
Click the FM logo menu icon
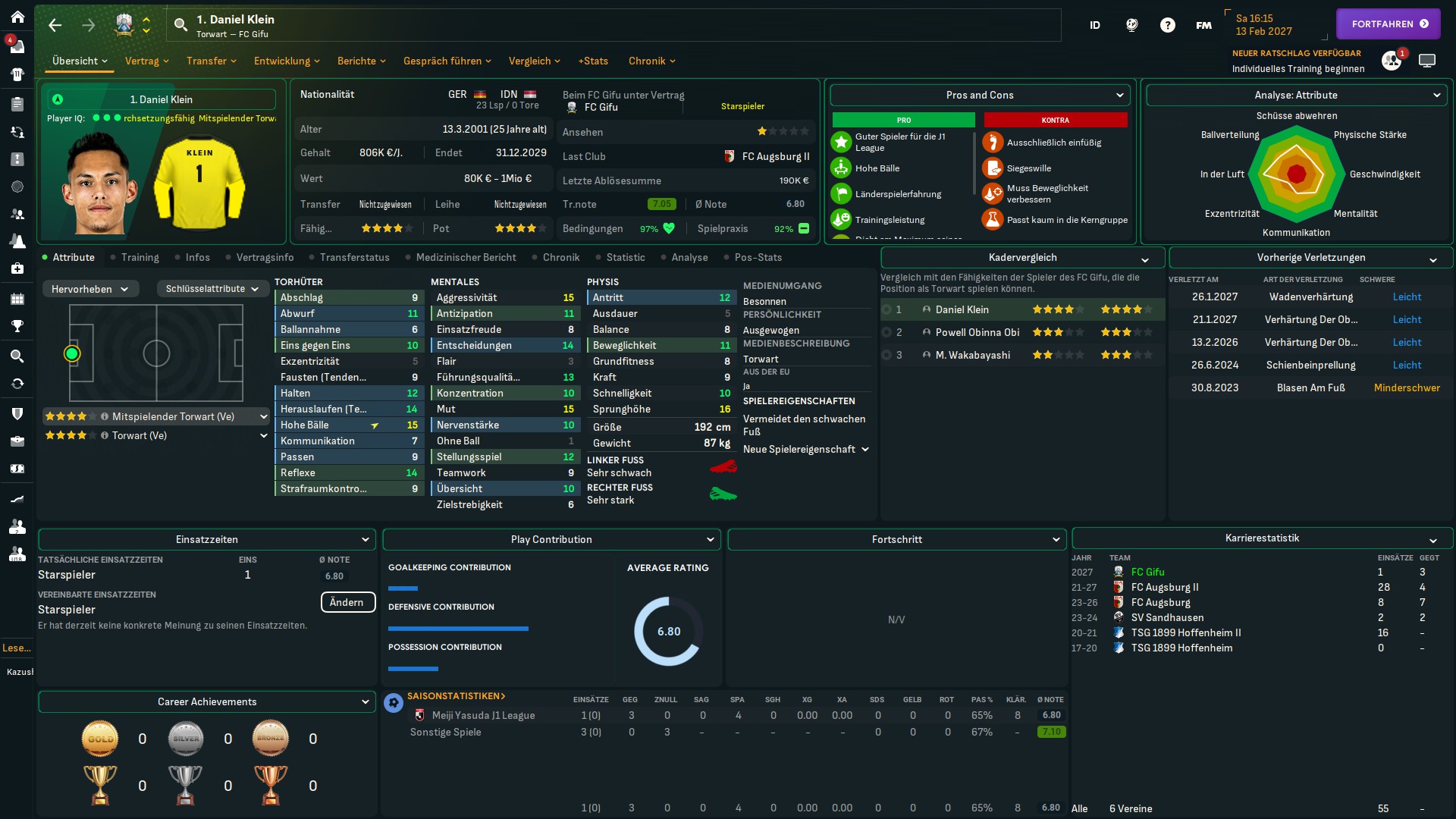tap(1203, 25)
